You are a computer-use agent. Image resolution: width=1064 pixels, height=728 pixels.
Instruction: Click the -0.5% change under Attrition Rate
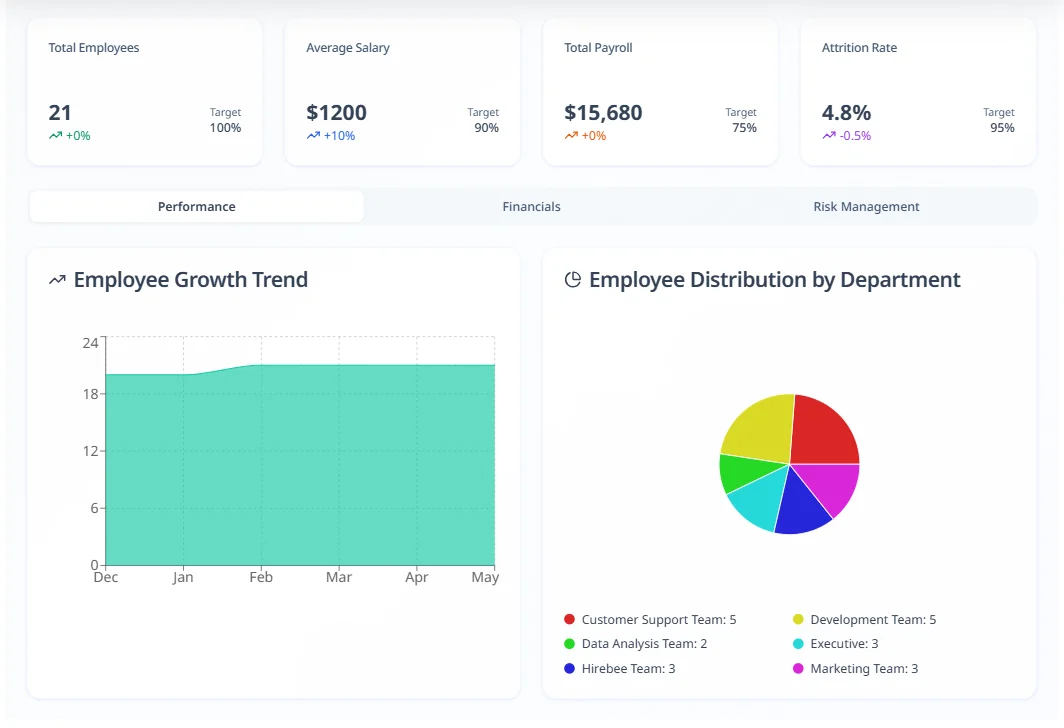point(855,136)
